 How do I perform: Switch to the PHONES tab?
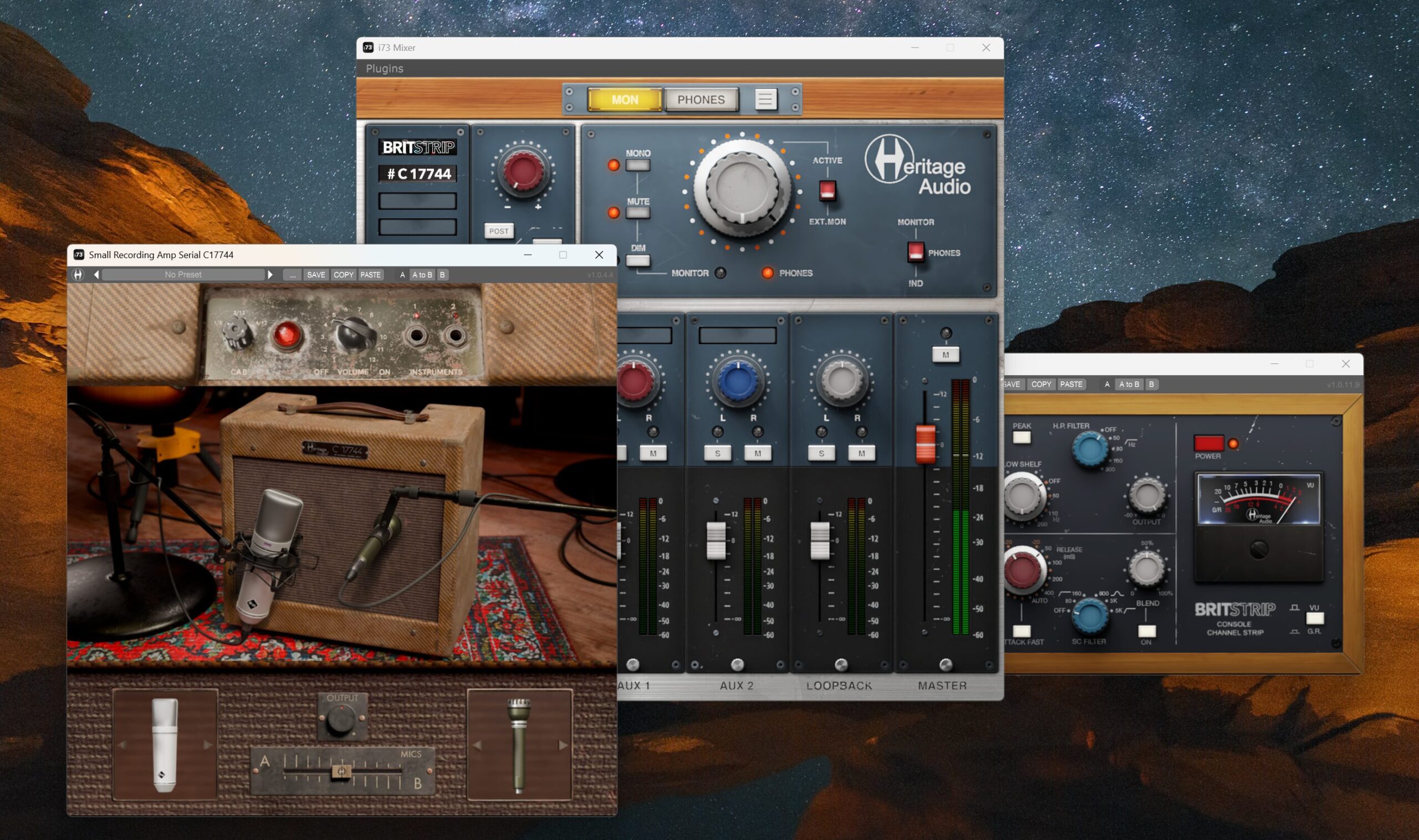pyautogui.click(x=701, y=100)
